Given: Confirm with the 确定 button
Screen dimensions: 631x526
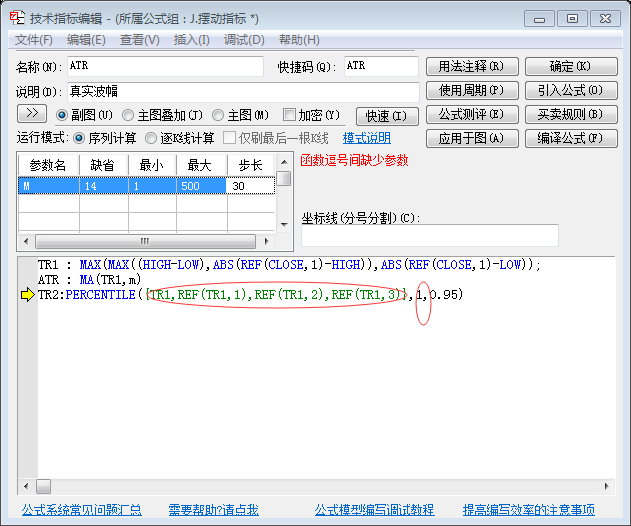Looking at the screenshot, I should pyautogui.click(x=571, y=66).
